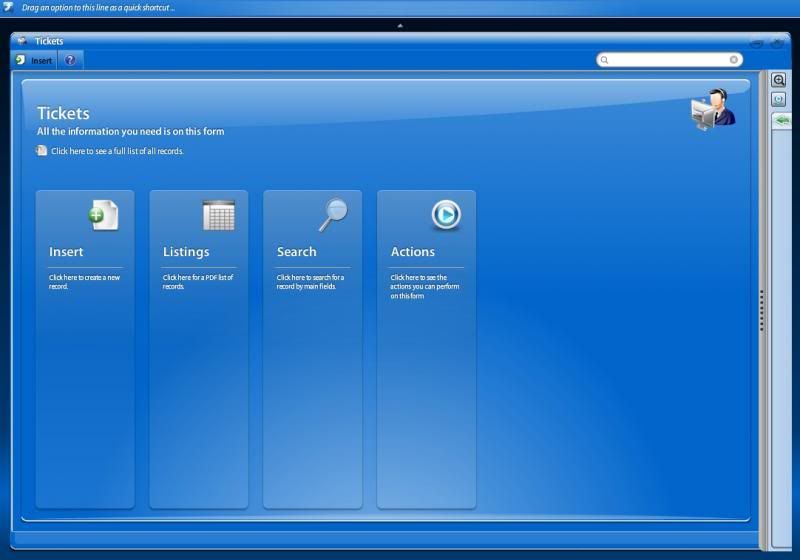The height and width of the screenshot is (560, 800).
Task: Open the full list of all records link
Action: pyautogui.click(x=117, y=151)
